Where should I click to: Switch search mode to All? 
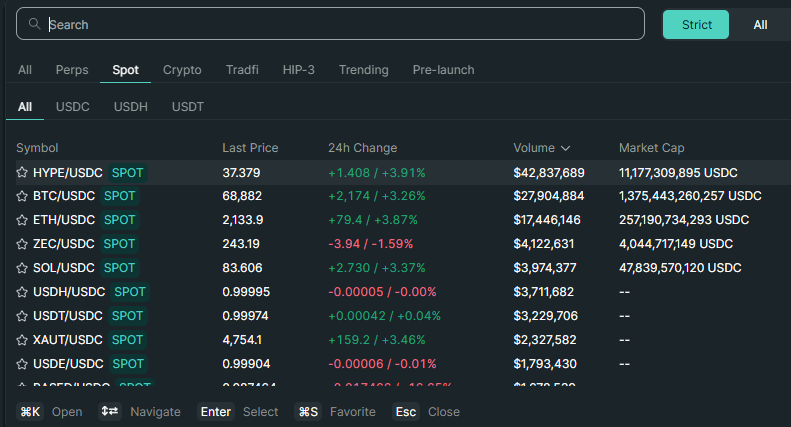click(760, 25)
